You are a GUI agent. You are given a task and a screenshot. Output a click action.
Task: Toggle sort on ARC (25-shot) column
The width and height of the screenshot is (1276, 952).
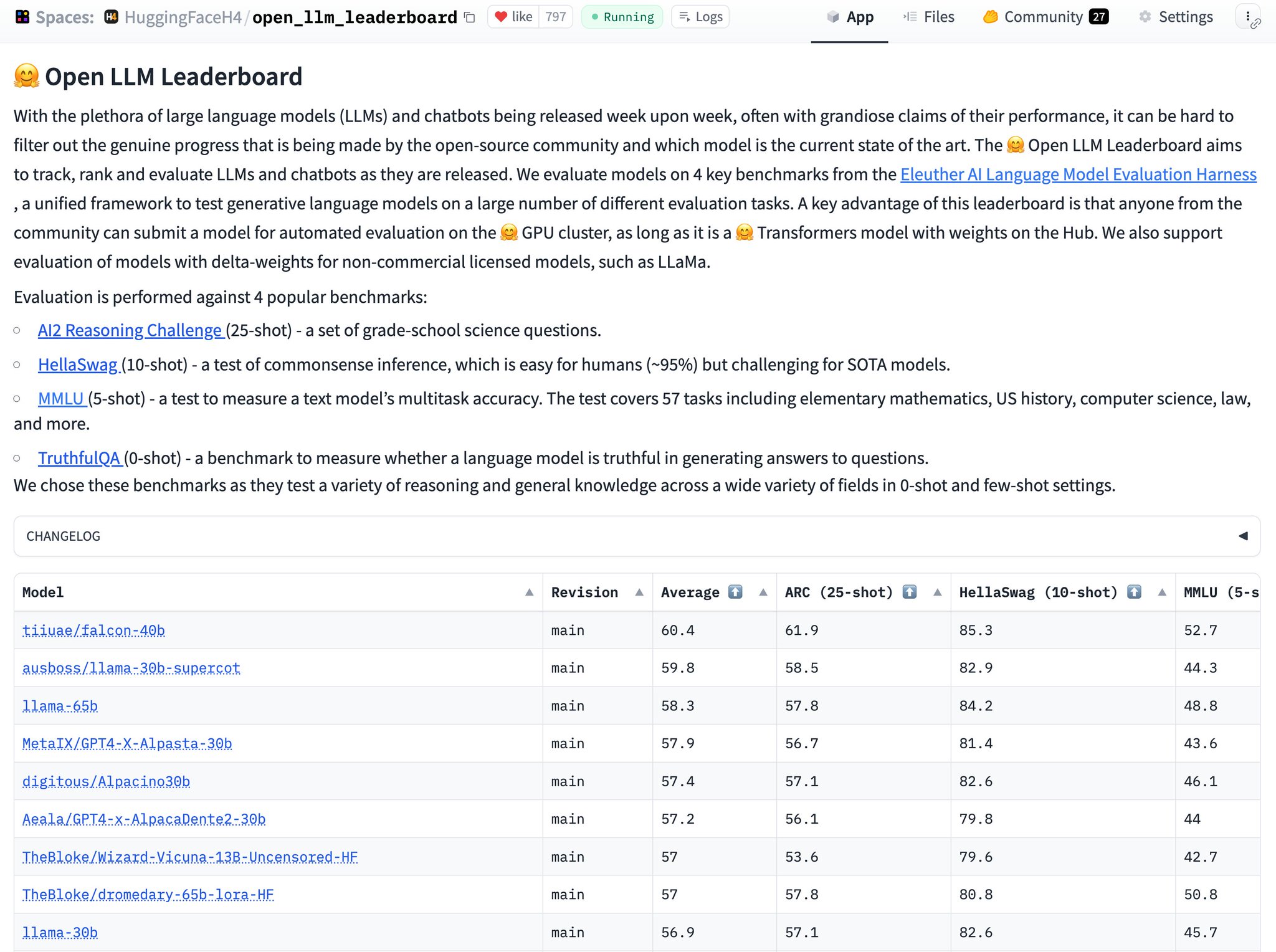click(938, 593)
